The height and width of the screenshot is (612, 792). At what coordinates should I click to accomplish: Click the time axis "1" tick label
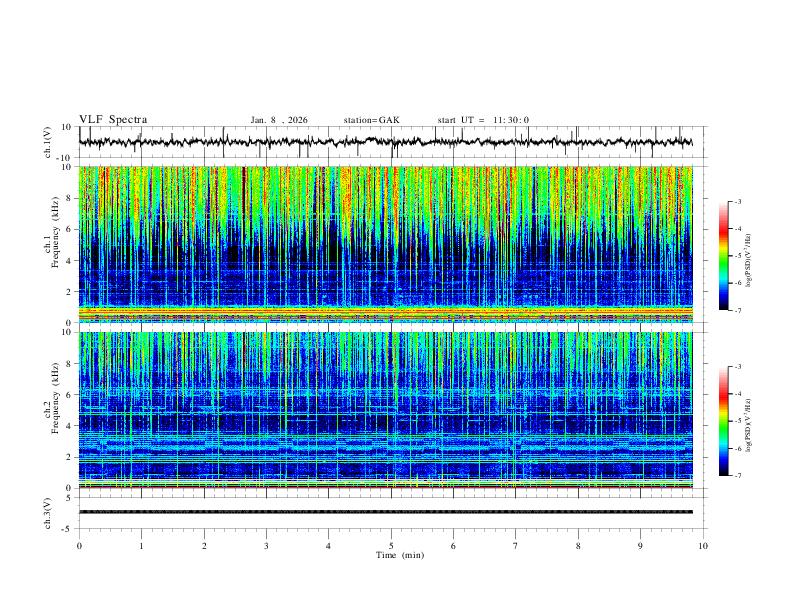tap(141, 546)
